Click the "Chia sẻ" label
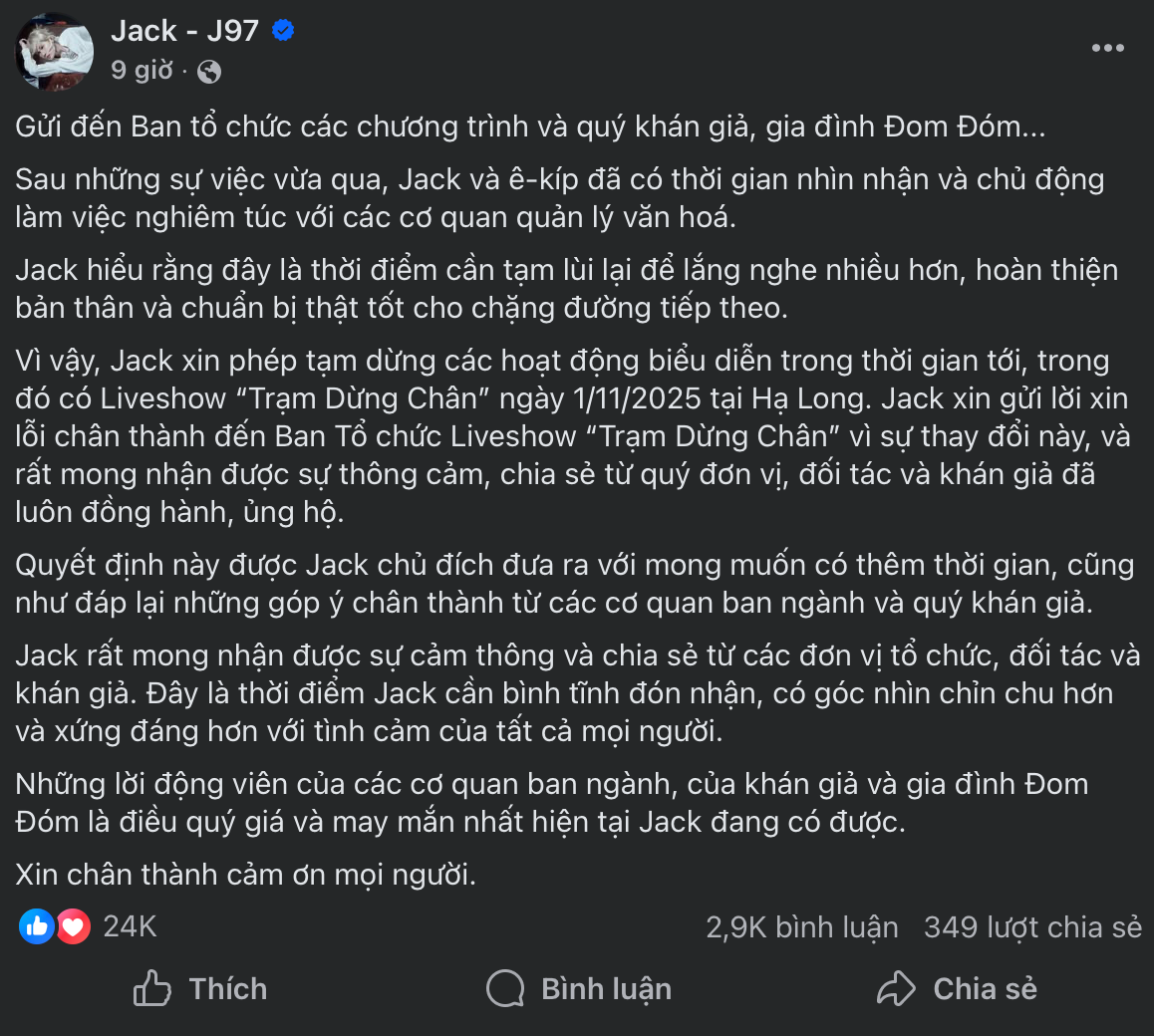1154x1036 pixels. click(x=985, y=989)
